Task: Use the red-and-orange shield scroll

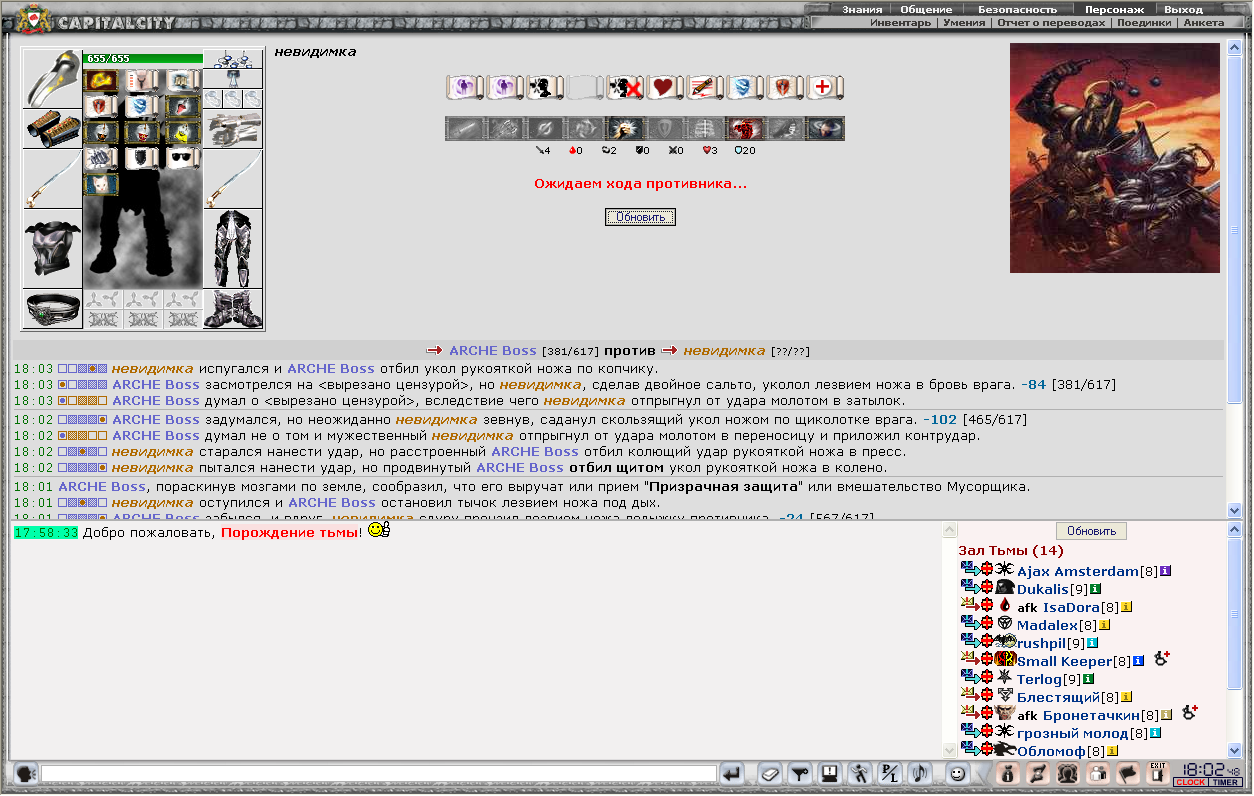Action: (784, 87)
